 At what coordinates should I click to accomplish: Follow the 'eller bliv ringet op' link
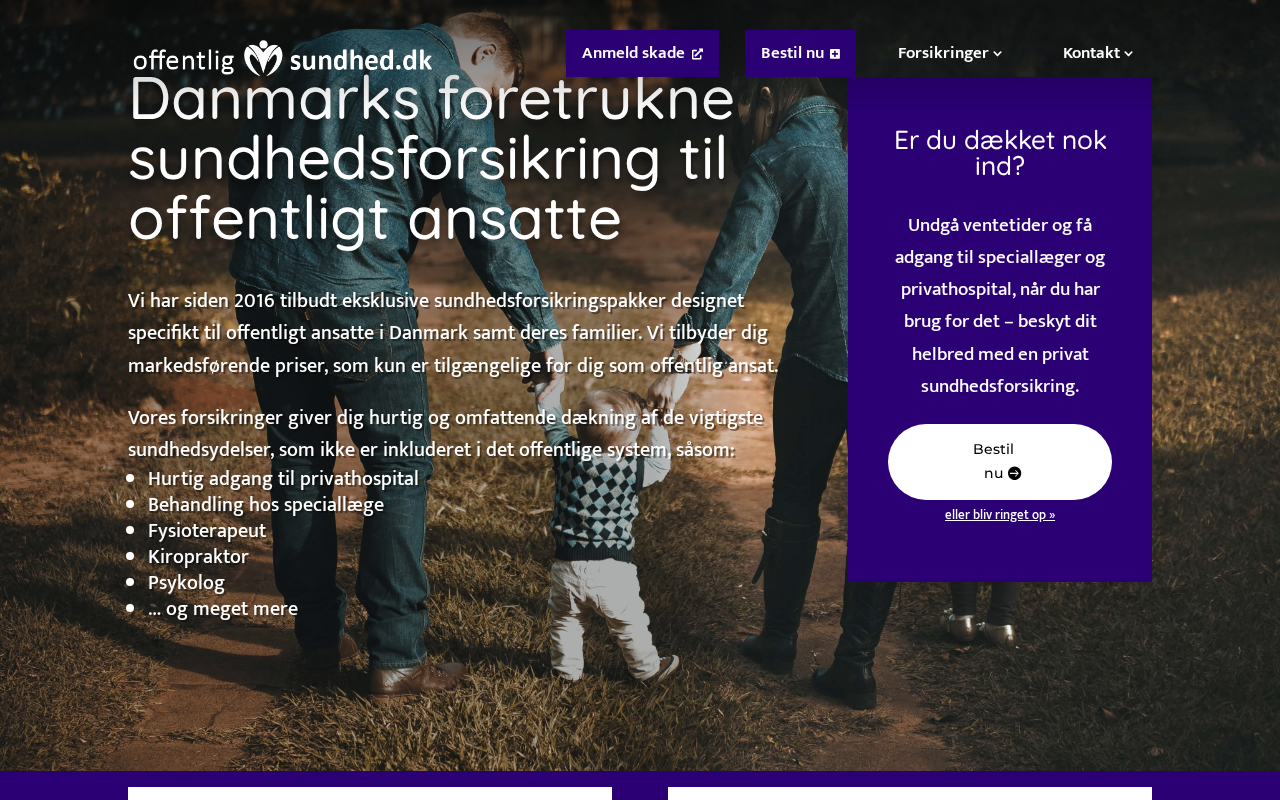(x=1000, y=515)
